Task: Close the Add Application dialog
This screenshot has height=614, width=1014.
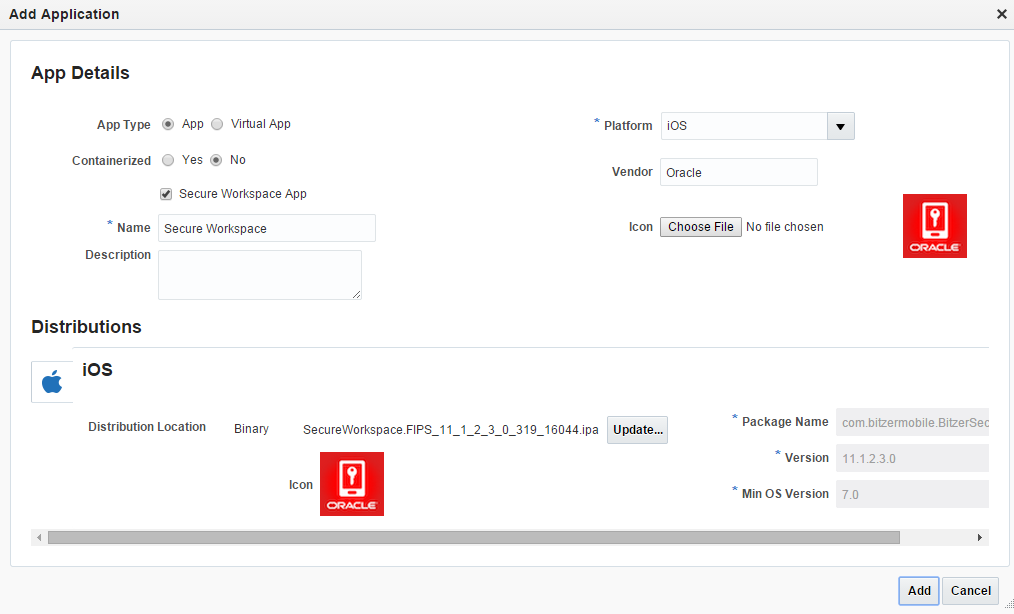Action: click(x=1002, y=14)
